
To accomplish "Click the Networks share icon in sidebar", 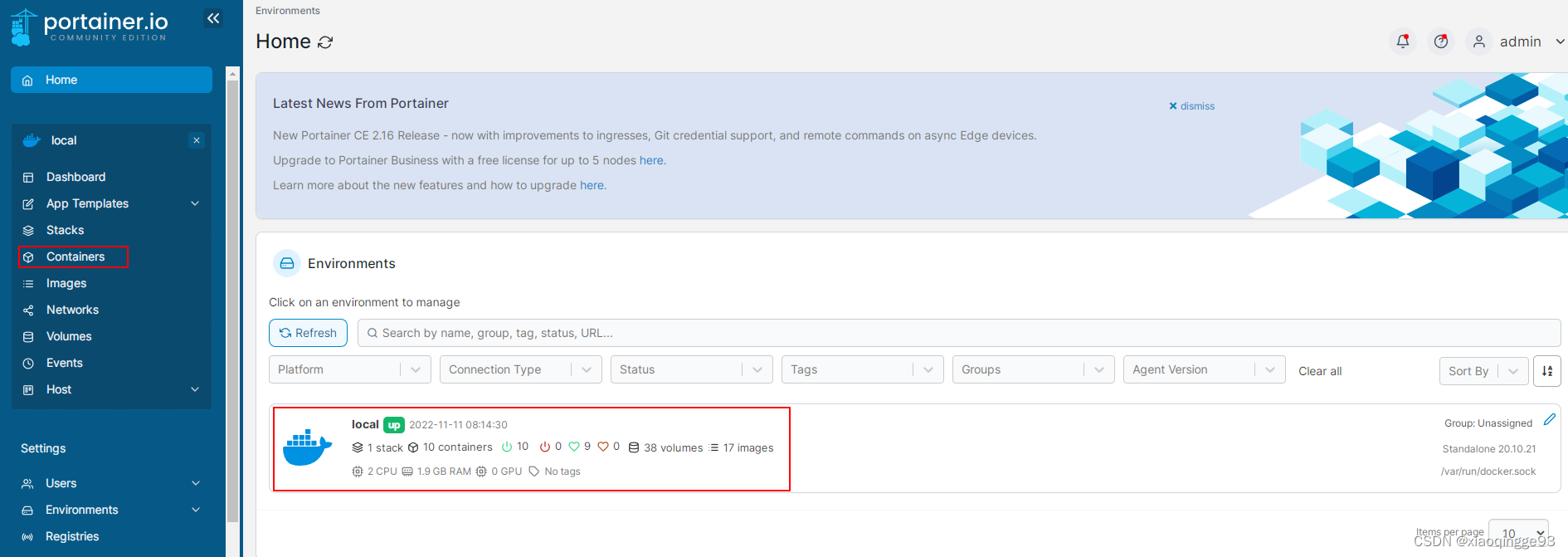I will [x=28, y=310].
